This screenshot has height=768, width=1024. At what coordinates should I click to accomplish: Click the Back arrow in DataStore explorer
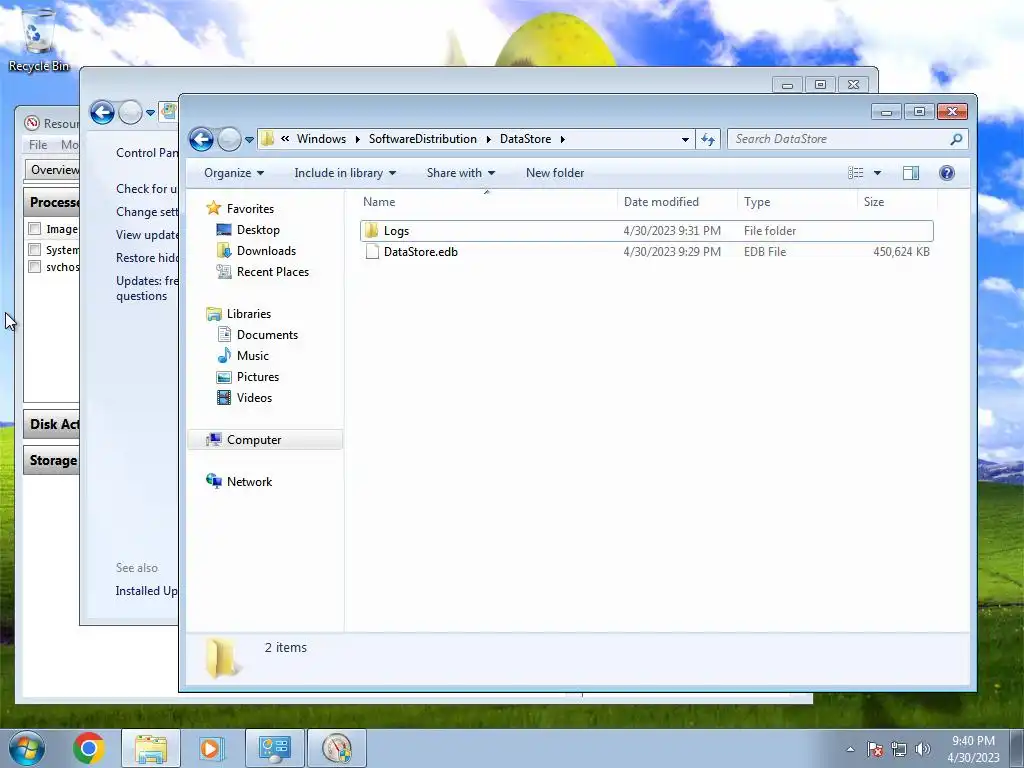point(201,139)
